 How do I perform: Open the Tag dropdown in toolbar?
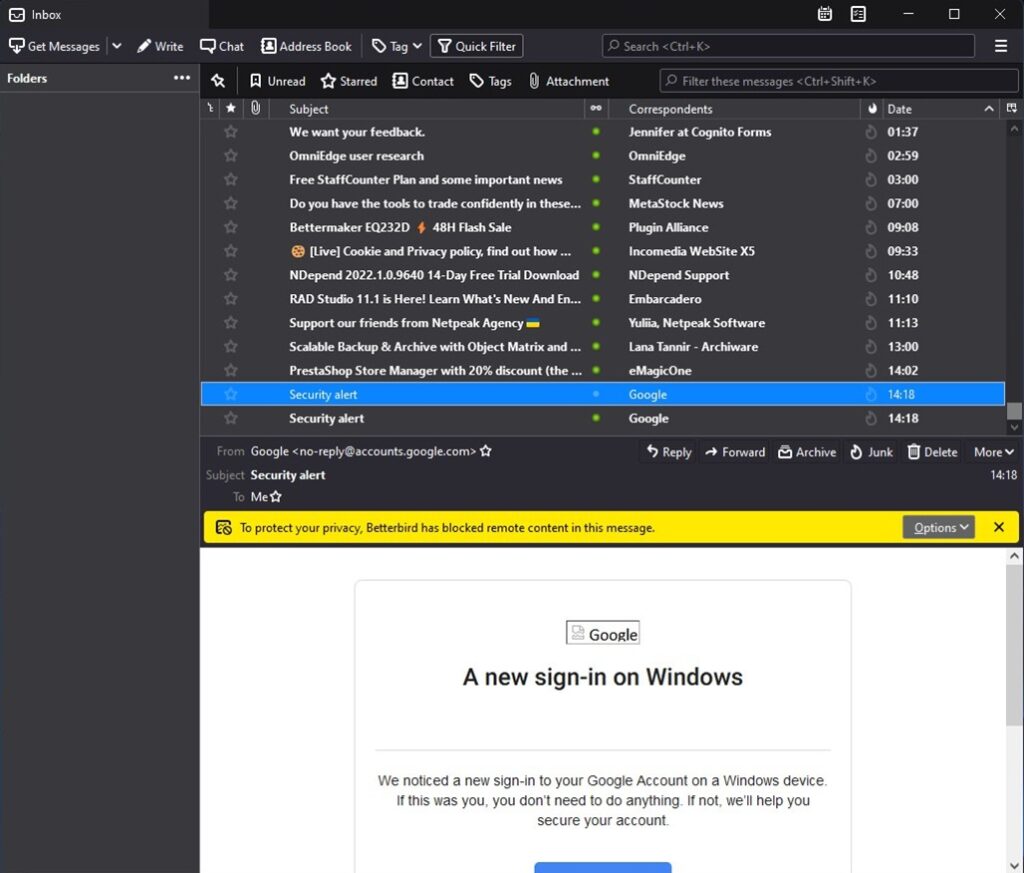pyautogui.click(x=397, y=46)
